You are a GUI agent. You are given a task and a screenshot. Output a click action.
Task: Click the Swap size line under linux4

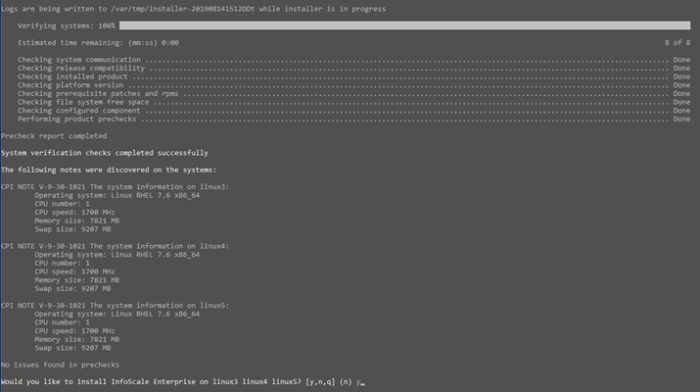coord(73,288)
